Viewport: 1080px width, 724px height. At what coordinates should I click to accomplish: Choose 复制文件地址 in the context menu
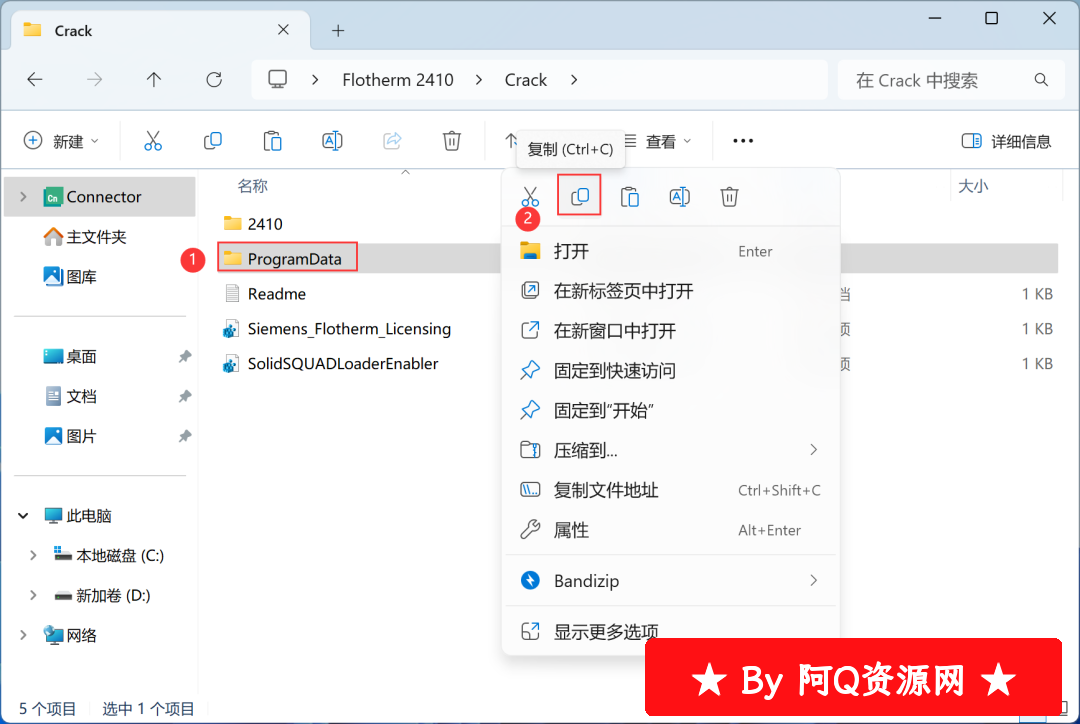coord(671,490)
